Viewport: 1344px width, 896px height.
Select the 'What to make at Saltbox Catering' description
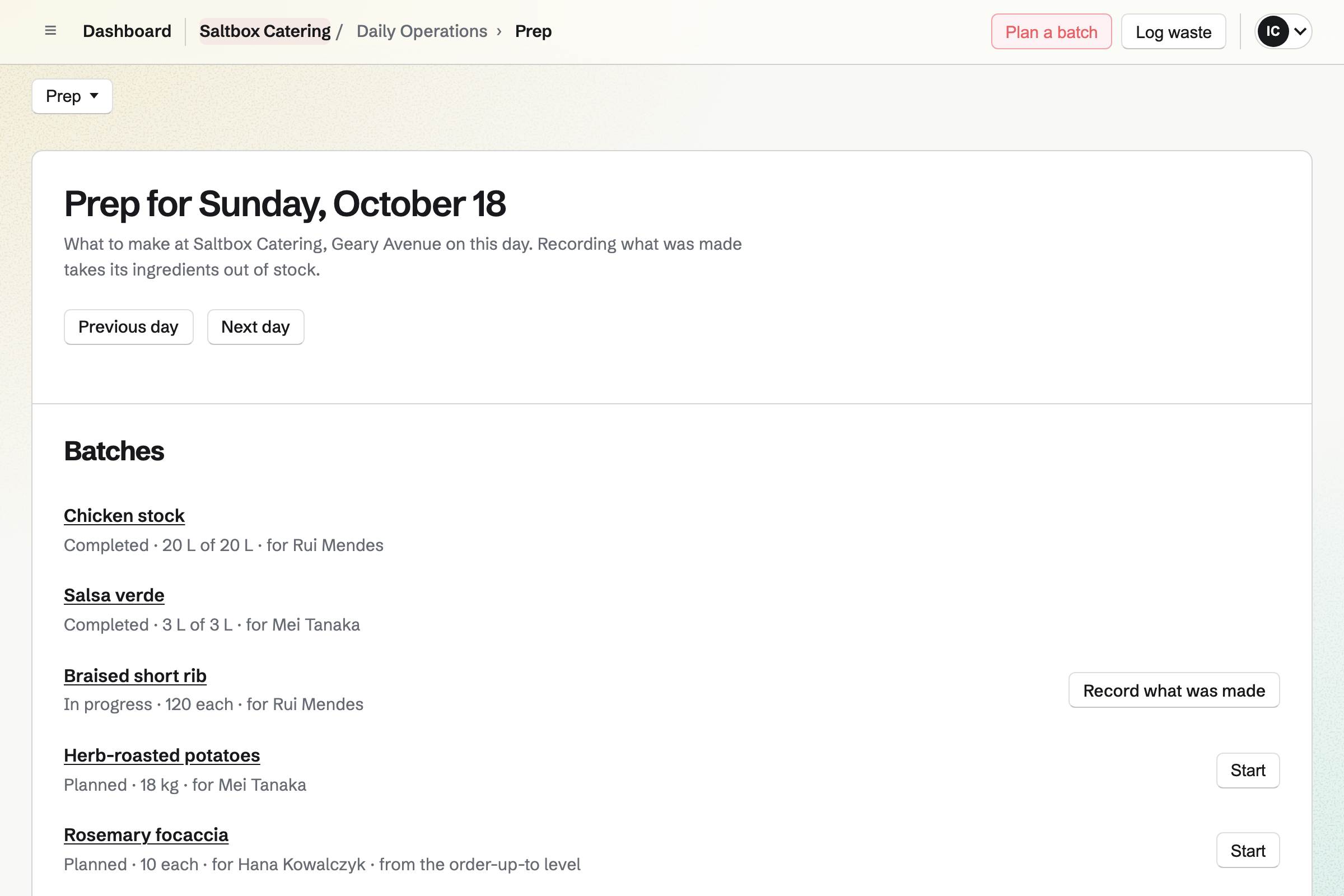(x=403, y=256)
